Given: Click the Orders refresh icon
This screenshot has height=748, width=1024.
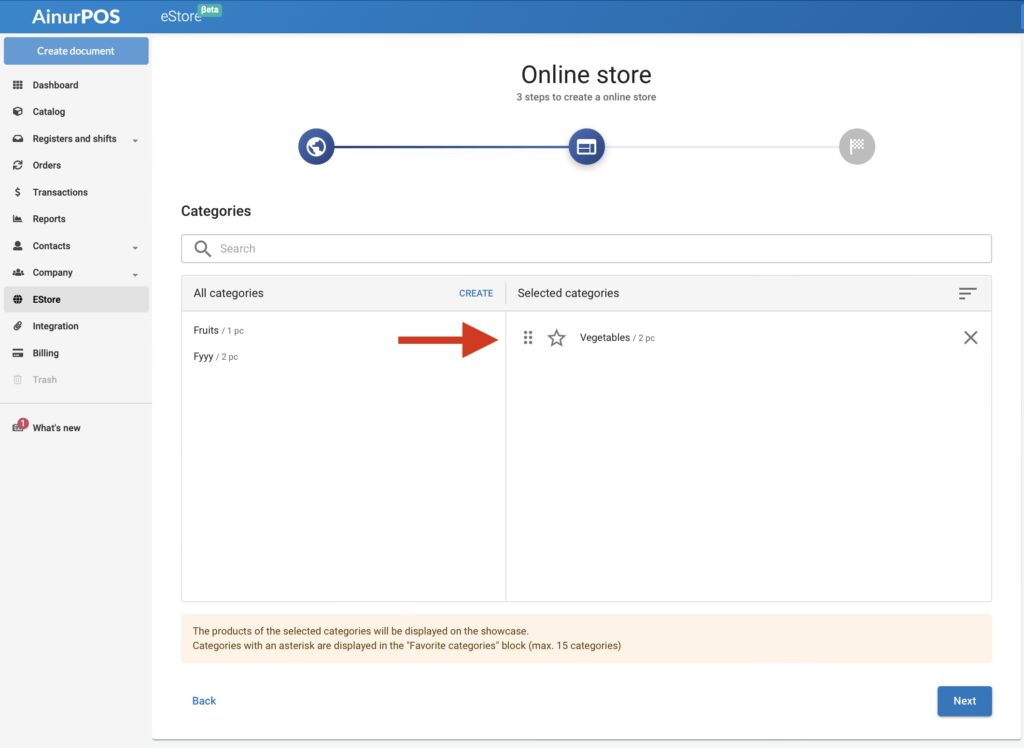Looking at the screenshot, I should pyautogui.click(x=18, y=165).
